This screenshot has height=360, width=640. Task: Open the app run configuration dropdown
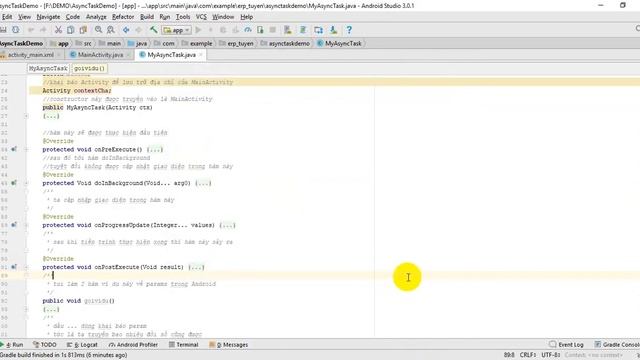point(176,30)
